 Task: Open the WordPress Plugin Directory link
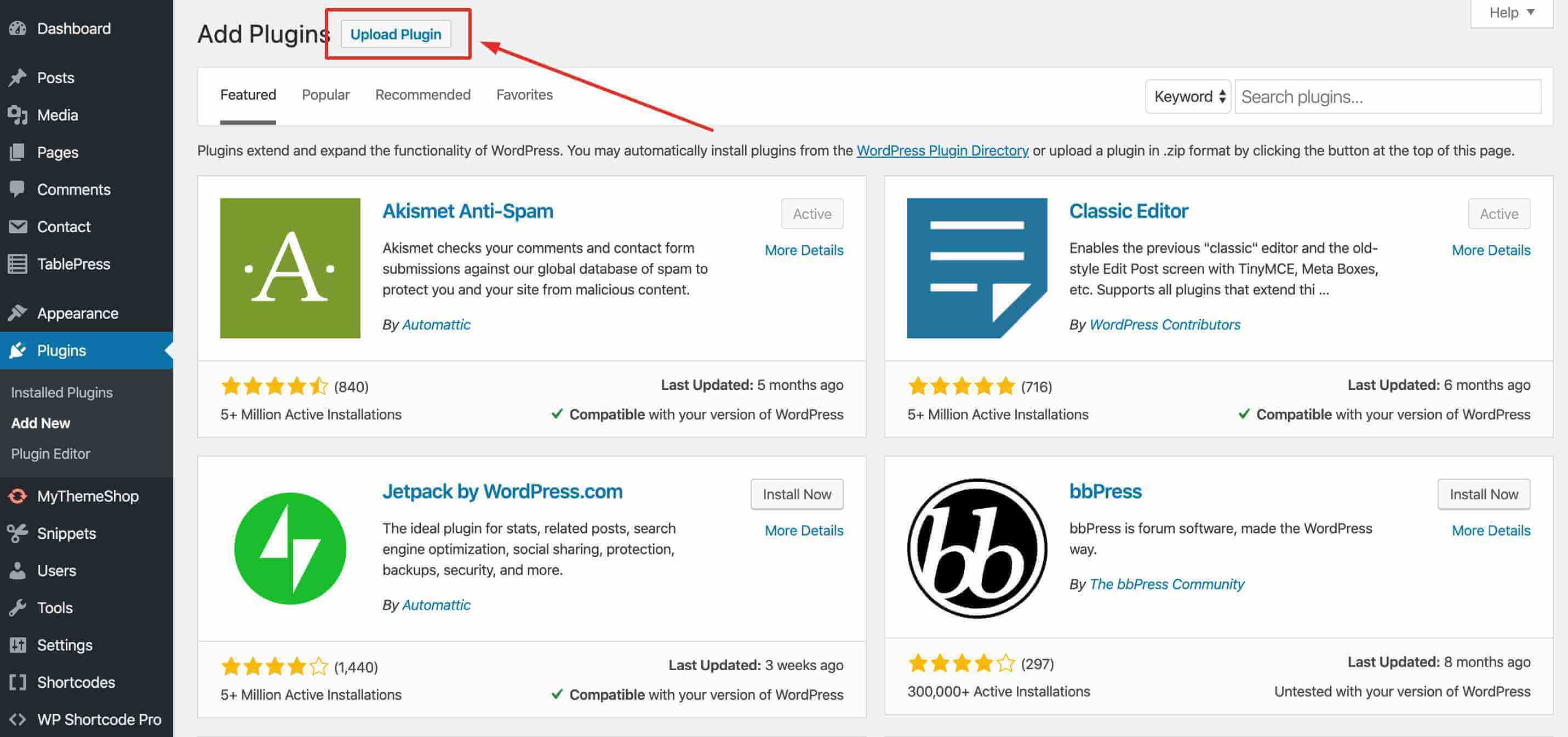click(942, 151)
